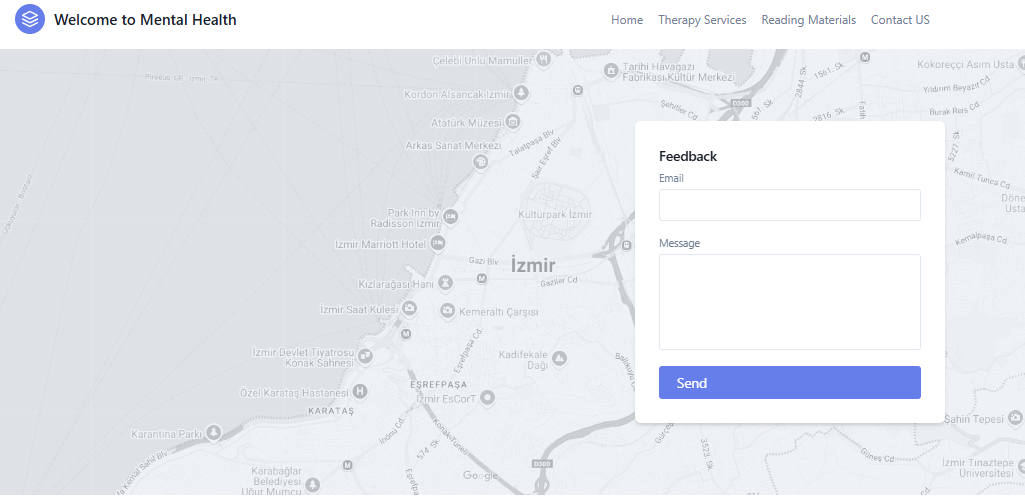Click the Park Inn by Radisson hotel icon
This screenshot has height=501, width=1025.
click(x=450, y=216)
